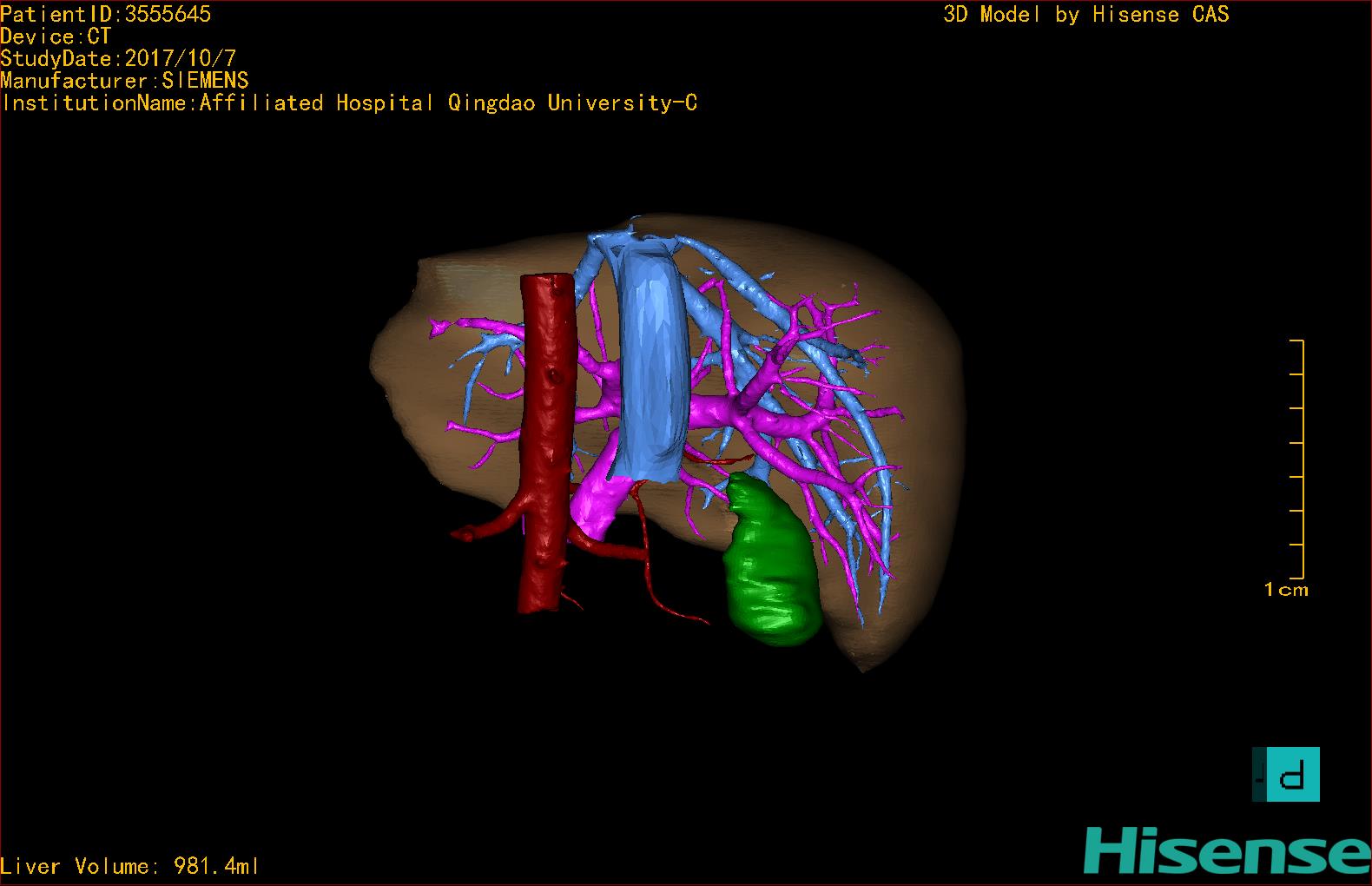Click the "Manufacturer:SIEMENS" overlay text
The image size is (1372, 886).
[125, 81]
